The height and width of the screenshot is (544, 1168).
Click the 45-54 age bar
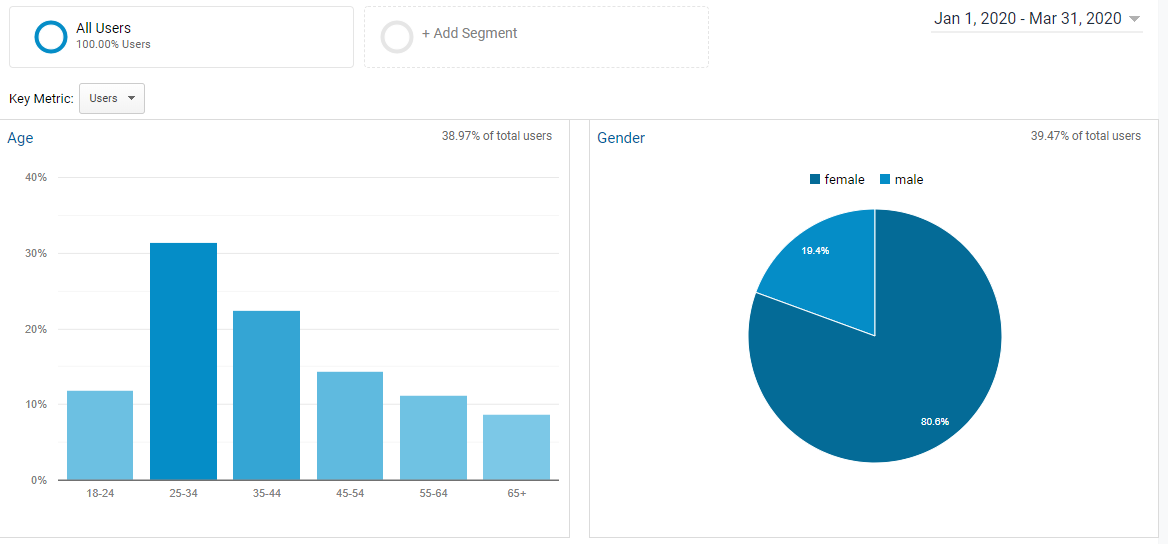349,426
